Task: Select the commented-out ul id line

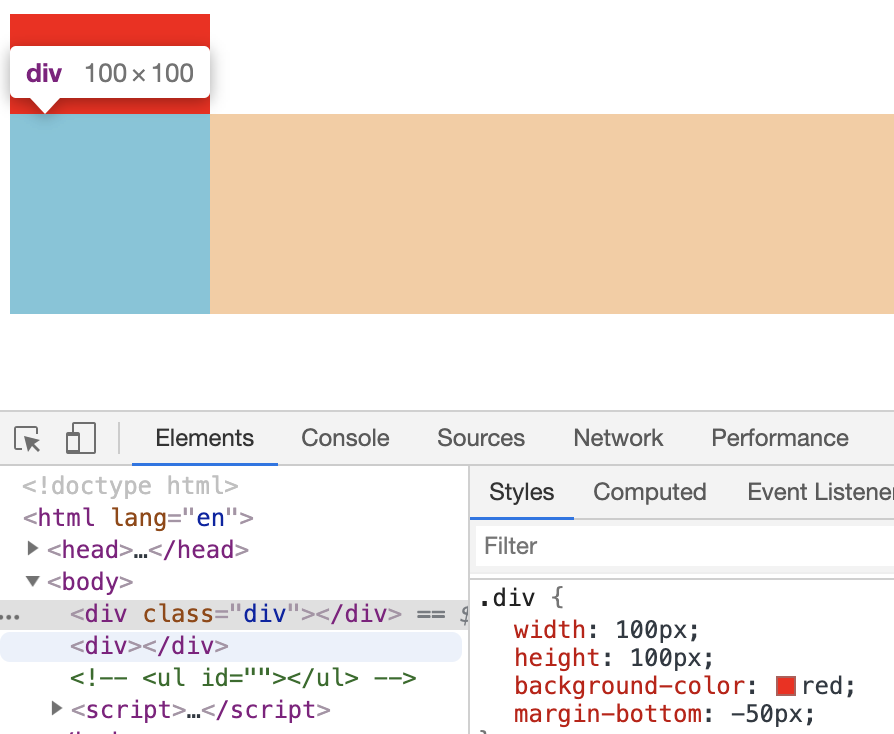Action: 243,678
